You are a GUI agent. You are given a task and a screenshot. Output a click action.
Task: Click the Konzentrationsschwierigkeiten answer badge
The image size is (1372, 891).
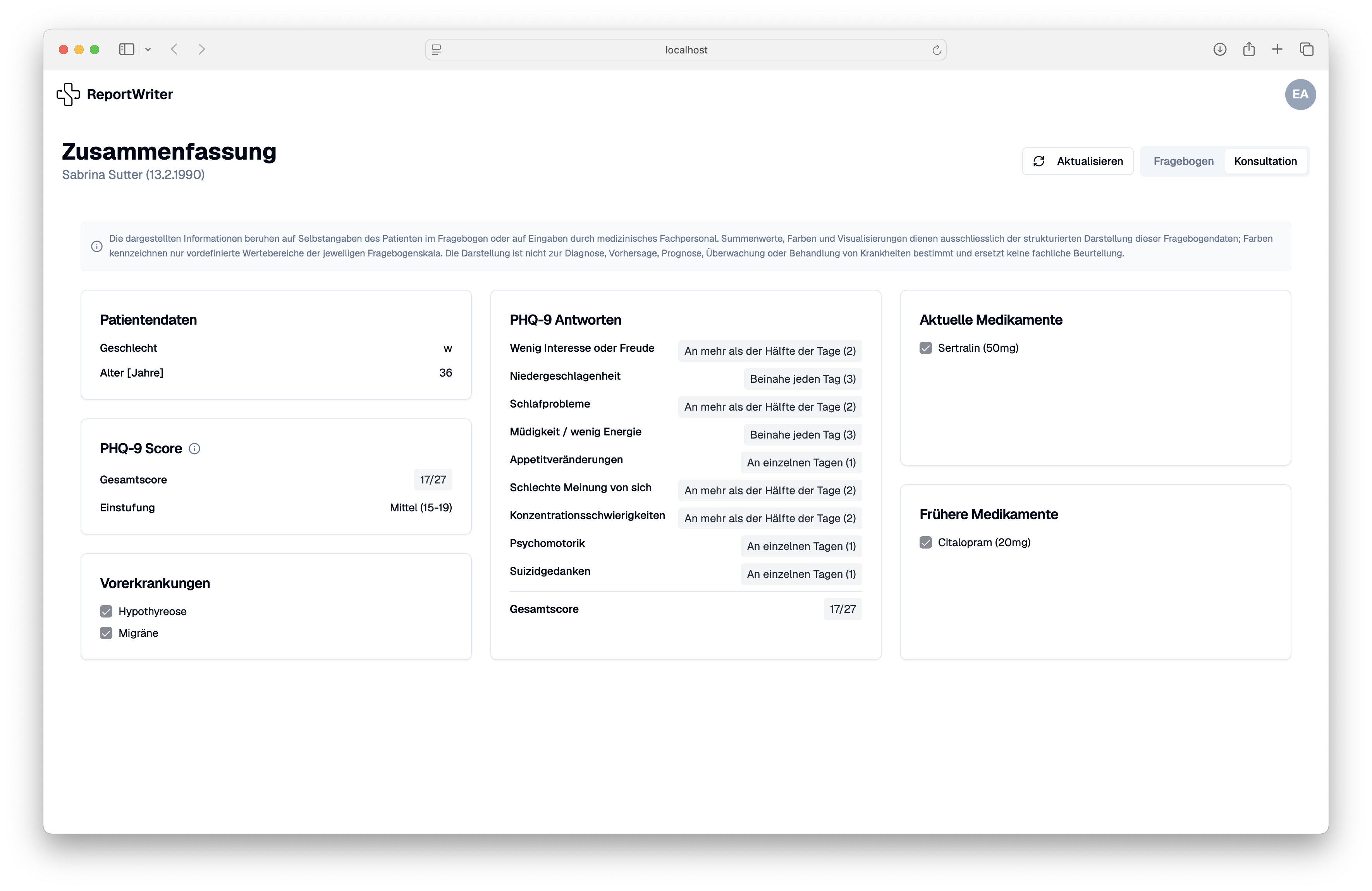770,518
